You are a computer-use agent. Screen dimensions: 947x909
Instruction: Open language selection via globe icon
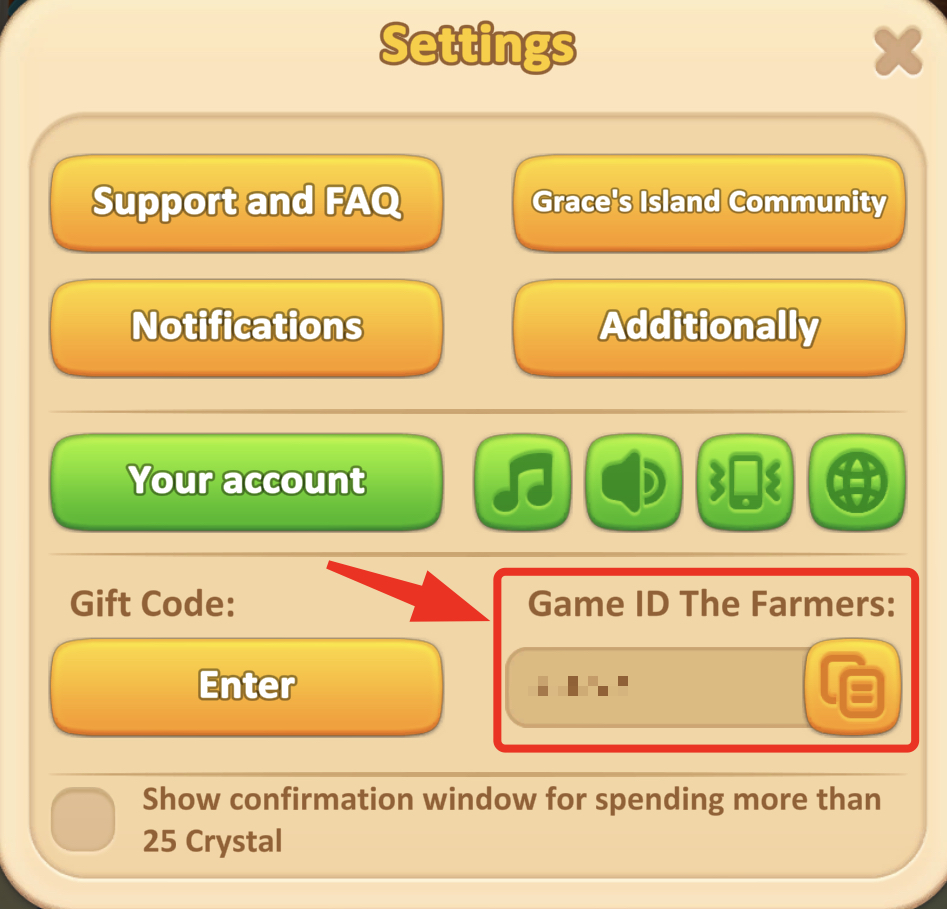tap(857, 482)
